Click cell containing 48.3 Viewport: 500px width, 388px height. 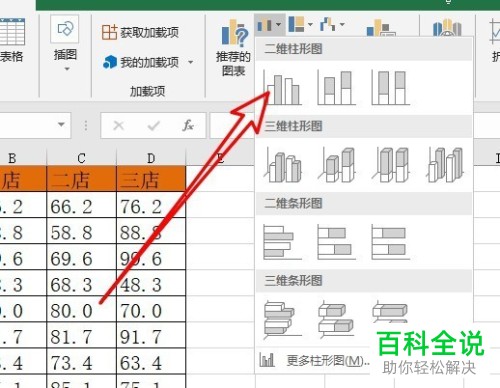click(x=151, y=283)
